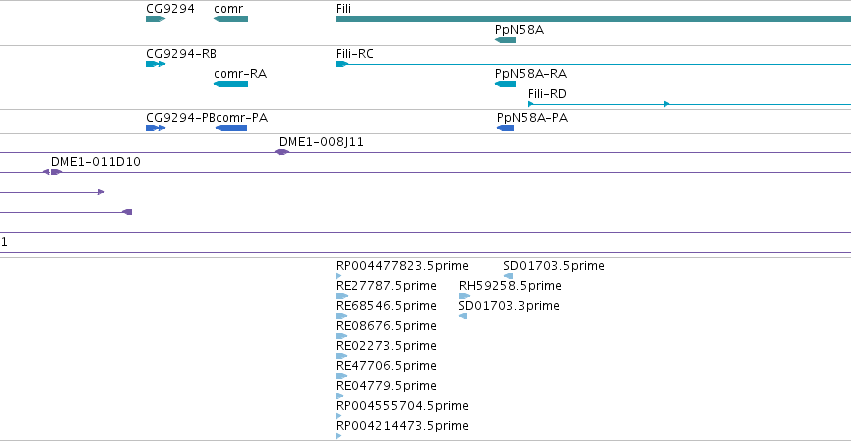Viewport: 851px width, 441px height.
Task: Click the Fili-RD transcript line
Action: 689,104
